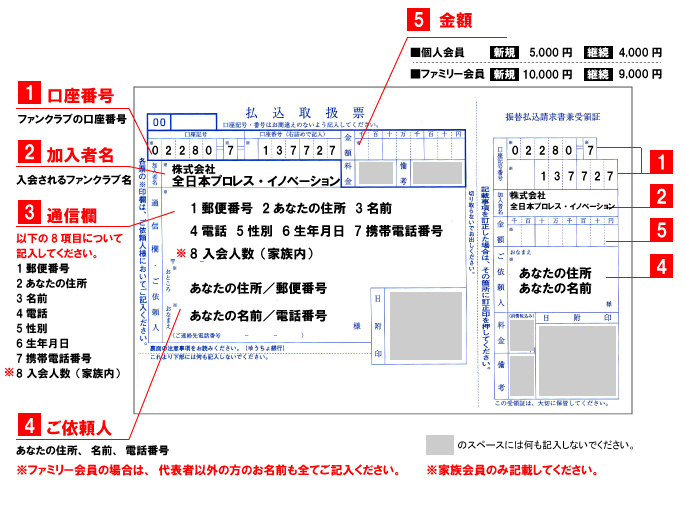Screen dimensions: 685x507
Task: Click the 新規 badge in the 個人会員 row
Action: click(505, 53)
